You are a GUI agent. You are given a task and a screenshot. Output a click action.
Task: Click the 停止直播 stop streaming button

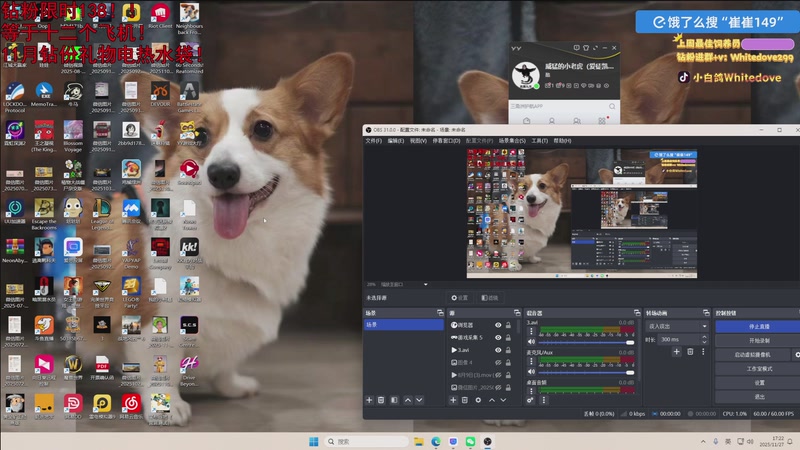759,326
